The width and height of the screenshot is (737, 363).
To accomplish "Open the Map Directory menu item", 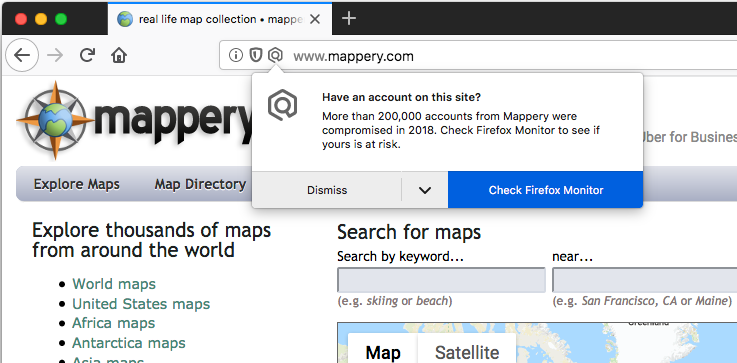I will point(200,184).
